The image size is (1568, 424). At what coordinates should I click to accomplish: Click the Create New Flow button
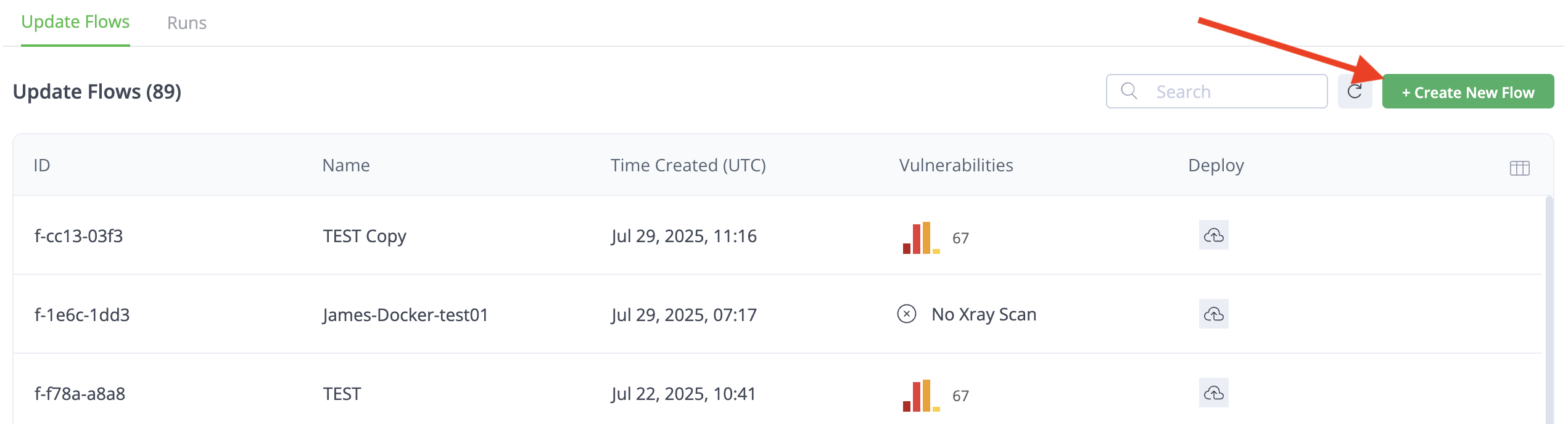pos(1467,92)
